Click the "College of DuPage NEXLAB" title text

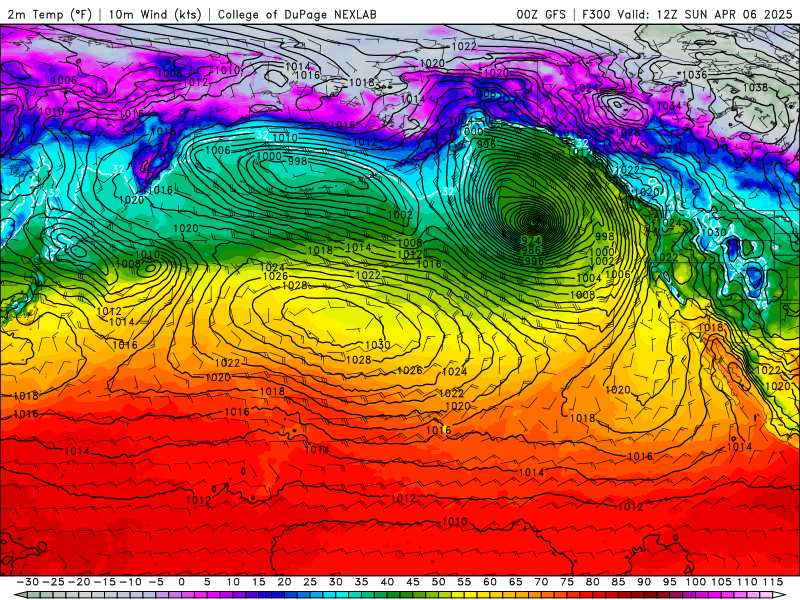[297, 14]
